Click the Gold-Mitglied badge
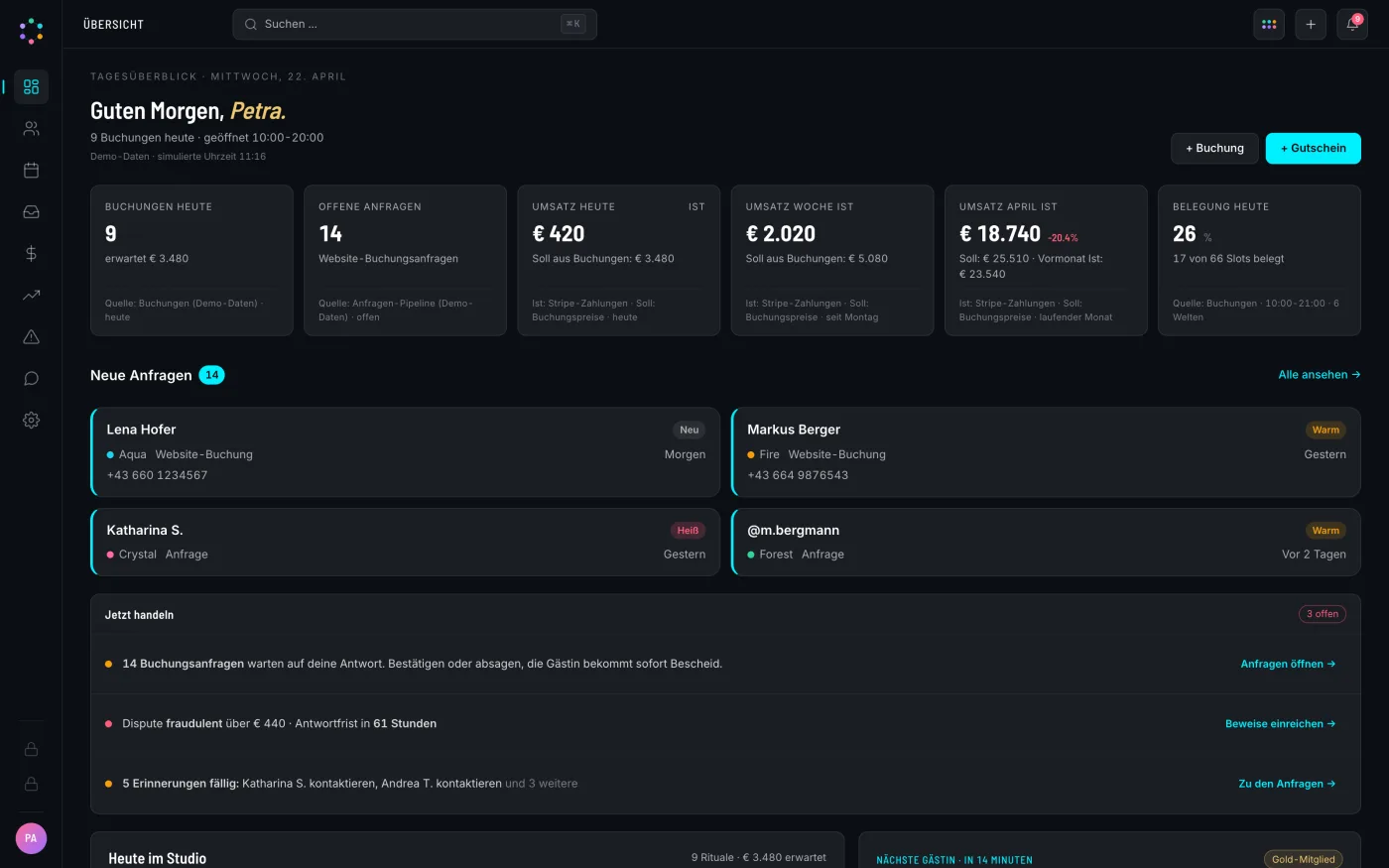The width and height of the screenshot is (1389, 868). [1304, 859]
